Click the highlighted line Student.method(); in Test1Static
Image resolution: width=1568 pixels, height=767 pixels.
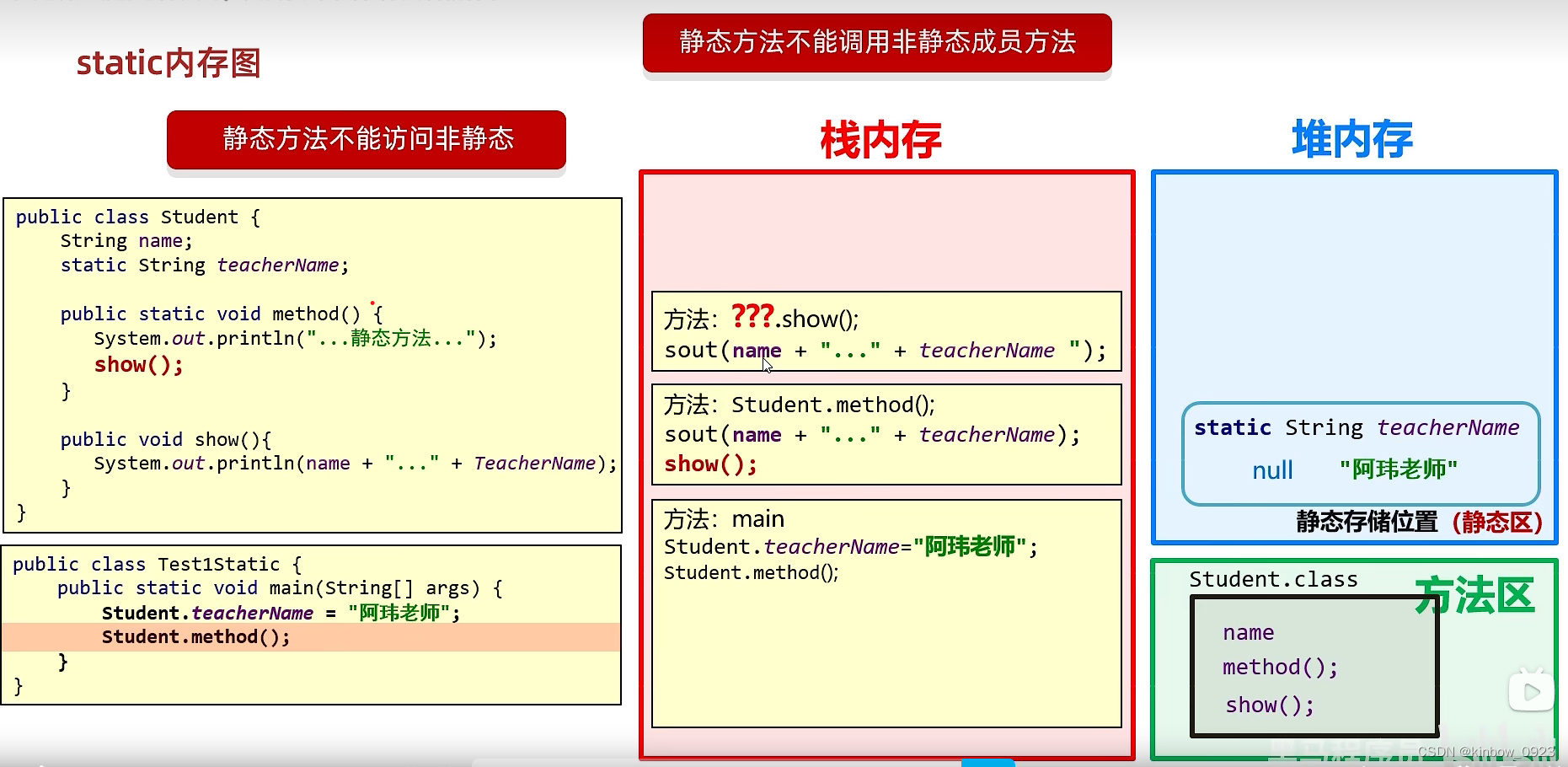tap(196, 637)
